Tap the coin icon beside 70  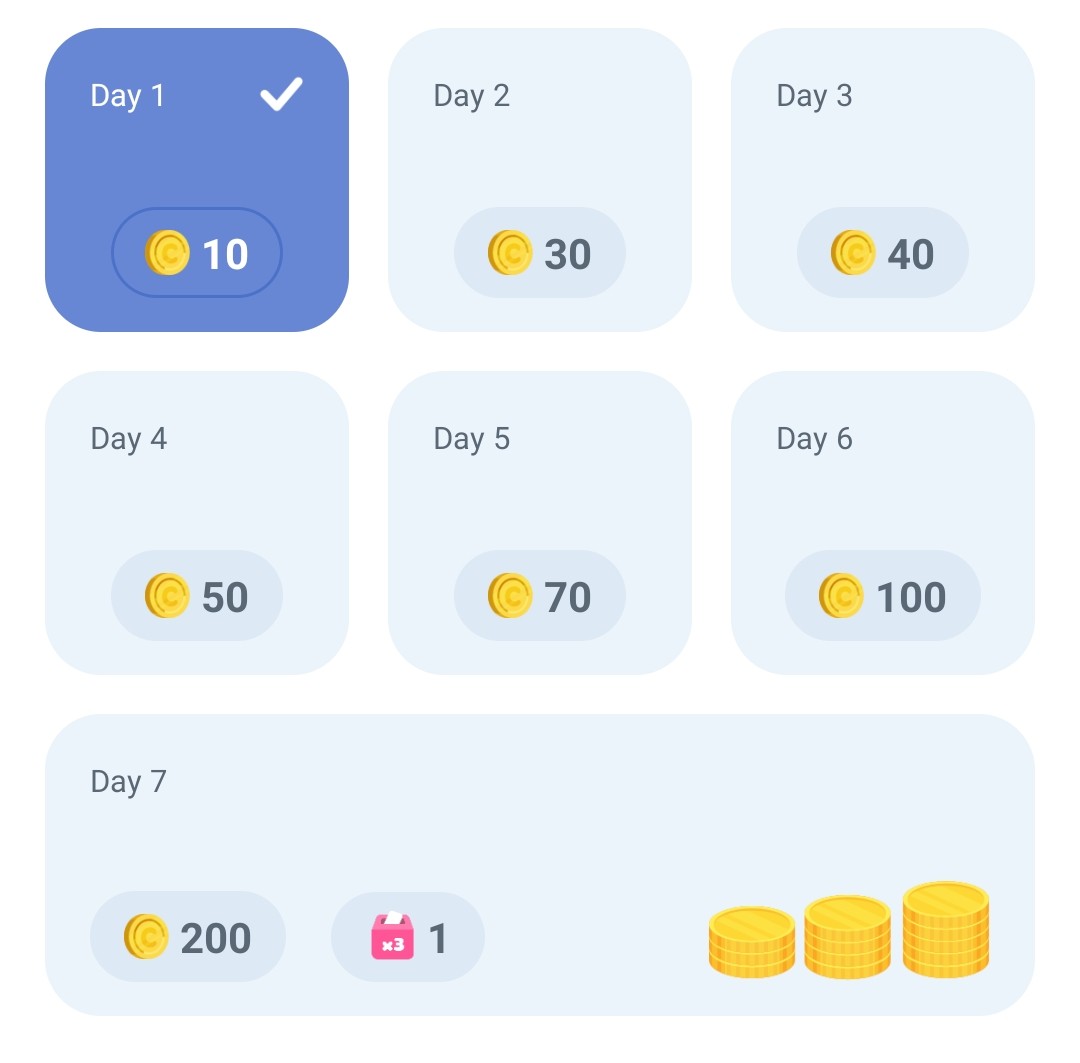click(510, 596)
